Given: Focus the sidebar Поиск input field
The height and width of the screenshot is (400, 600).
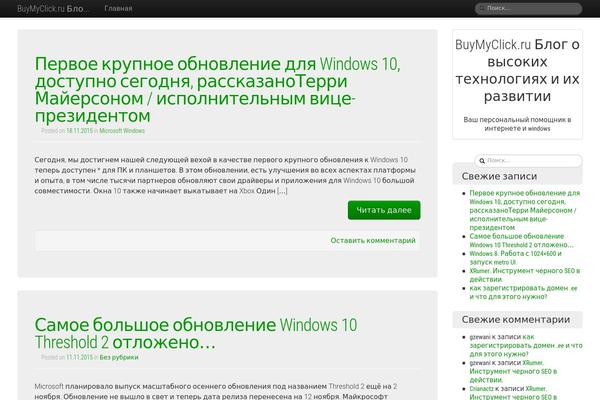Looking at the screenshot, I should [528, 160].
